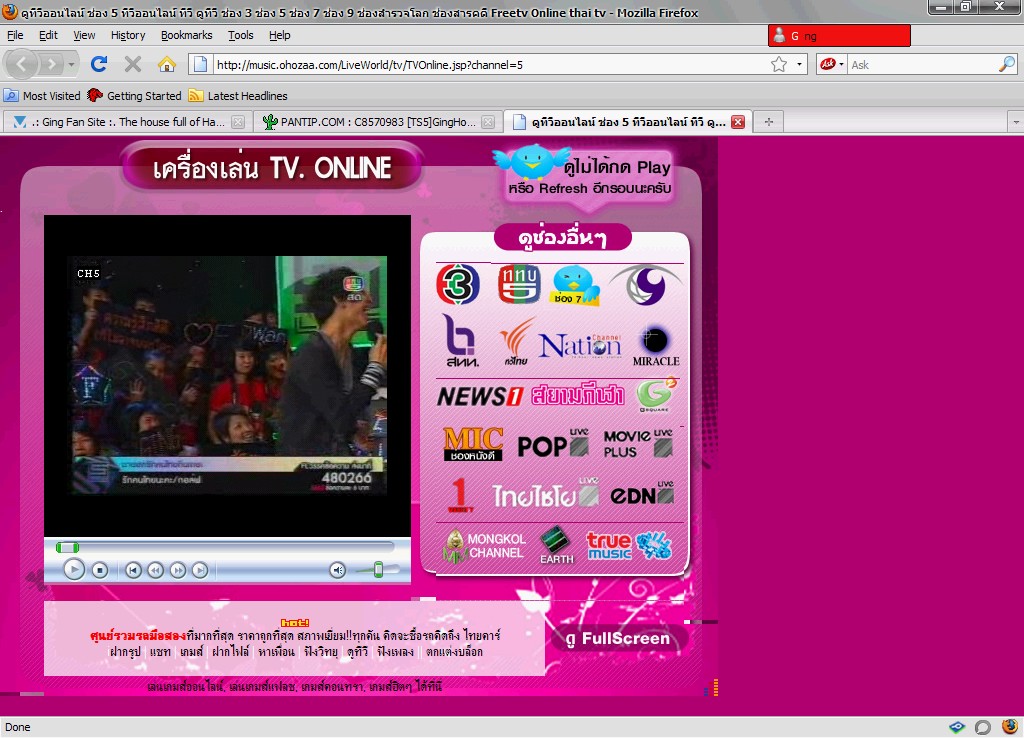Open the Thai Chaiyo live channel logo
Image resolution: width=1024 pixels, height=738 pixels.
[x=545, y=494]
